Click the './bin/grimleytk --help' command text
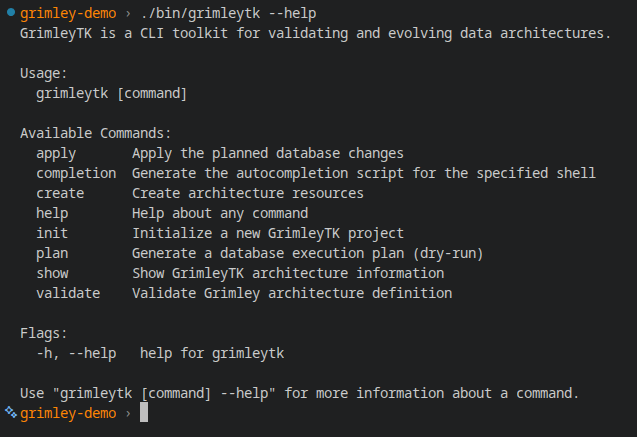Image resolution: width=637 pixels, height=437 pixels. tap(228, 13)
